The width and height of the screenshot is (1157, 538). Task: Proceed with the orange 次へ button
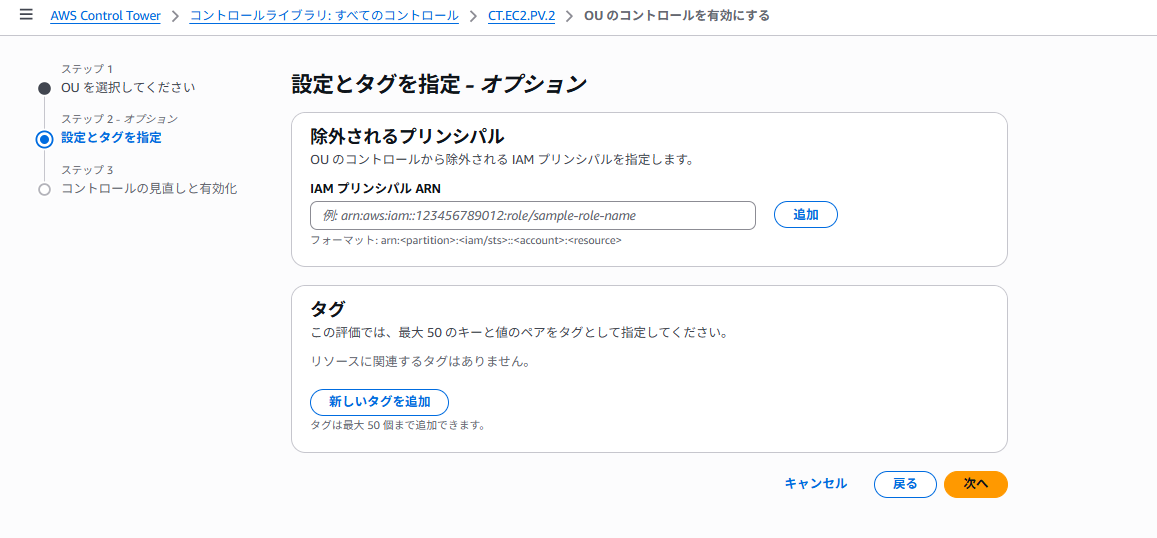[975, 484]
